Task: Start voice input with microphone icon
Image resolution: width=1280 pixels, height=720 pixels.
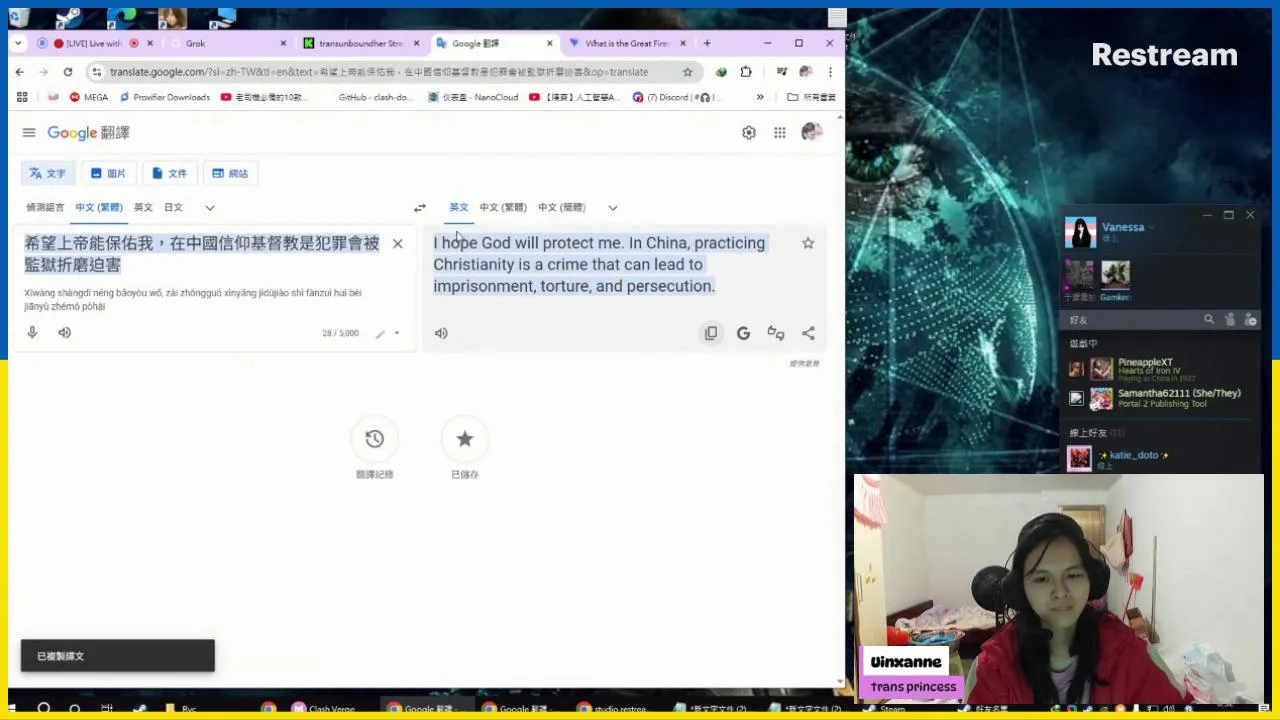Action: [x=32, y=333]
